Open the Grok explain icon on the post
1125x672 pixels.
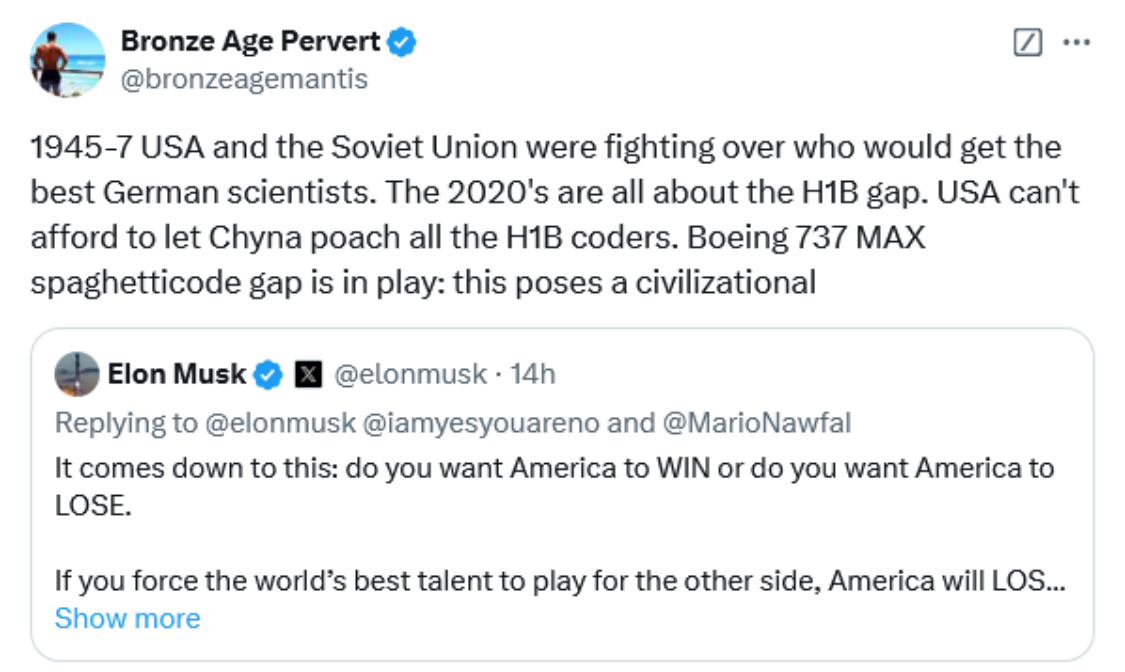pyautogui.click(x=1028, y=42)
